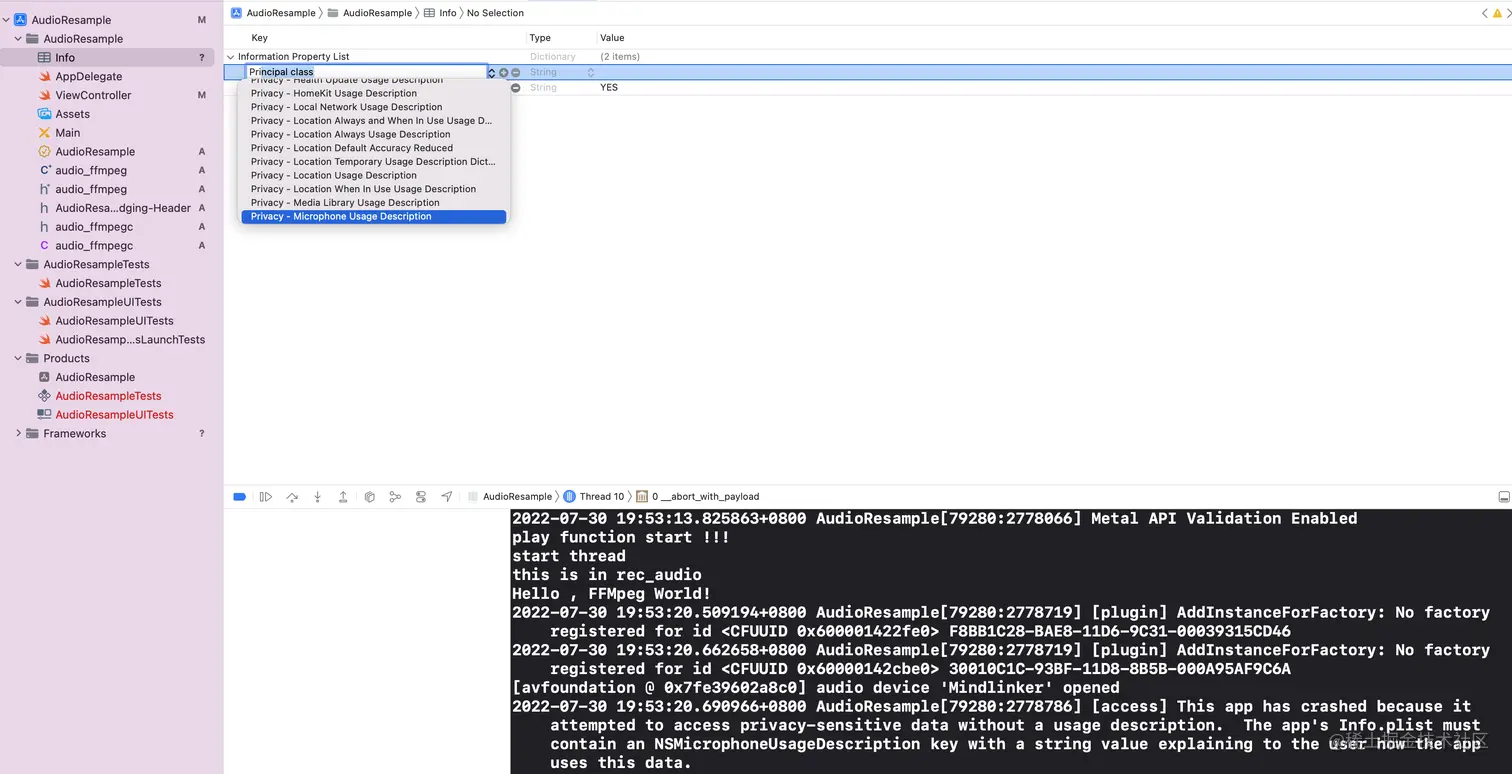Click the Step Out debug icon

tap(343, 496)
